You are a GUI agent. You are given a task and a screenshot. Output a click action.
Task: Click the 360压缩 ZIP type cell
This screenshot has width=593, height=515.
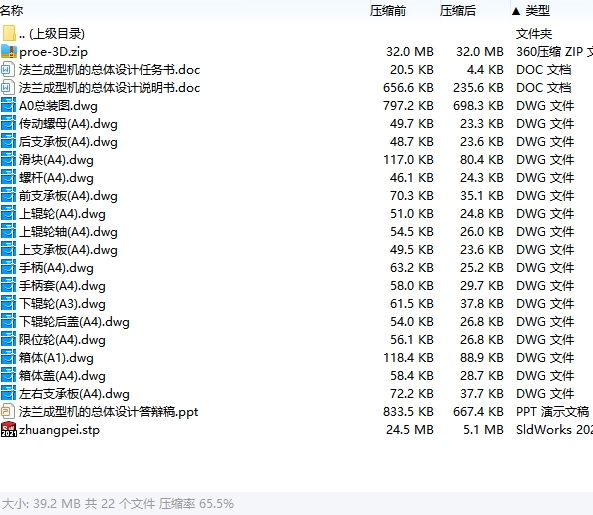[x=554, y=52]
